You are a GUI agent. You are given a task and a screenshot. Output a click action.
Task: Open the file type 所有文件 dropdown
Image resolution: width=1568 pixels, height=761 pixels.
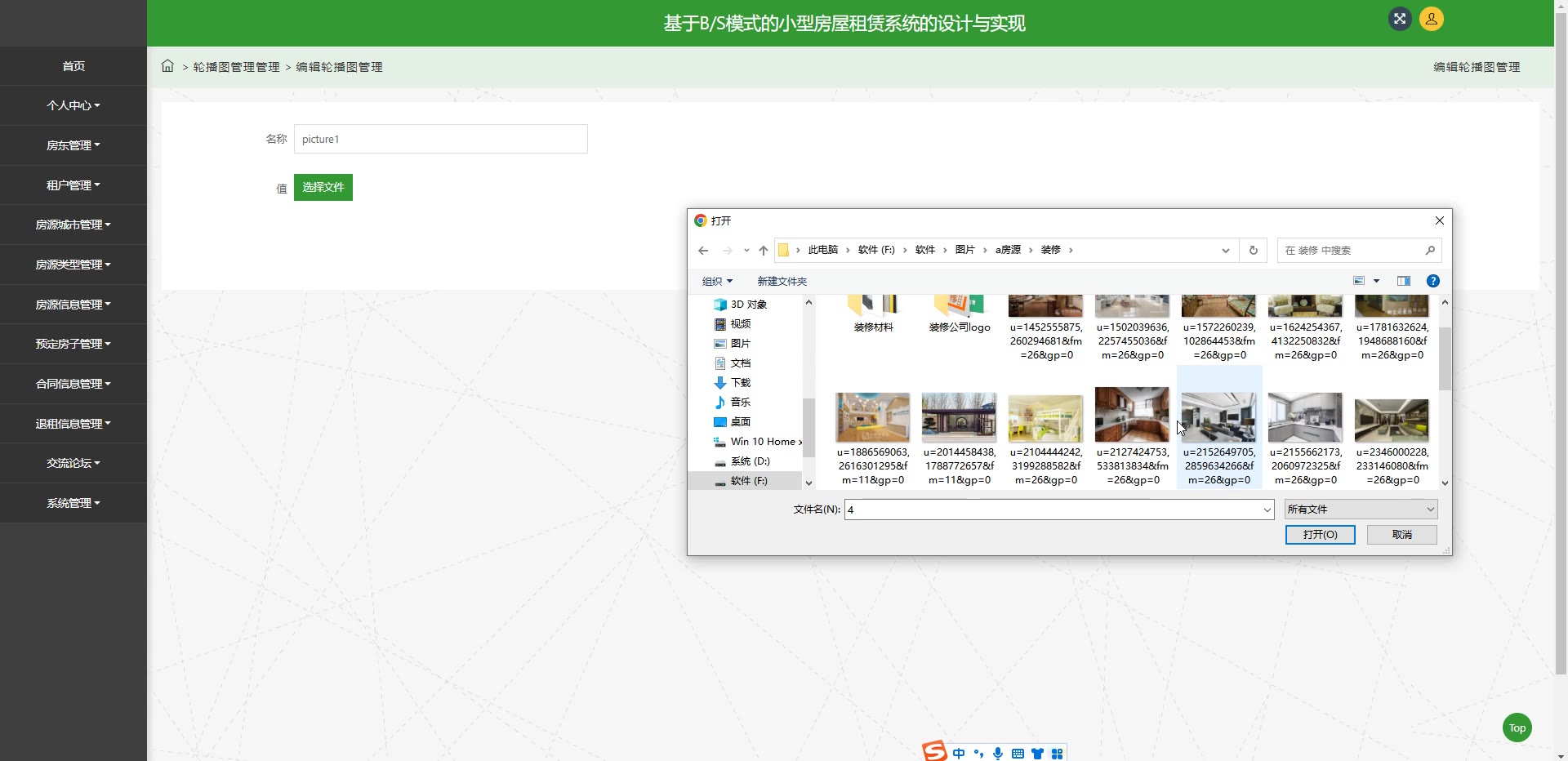(x=1361, y=510)
